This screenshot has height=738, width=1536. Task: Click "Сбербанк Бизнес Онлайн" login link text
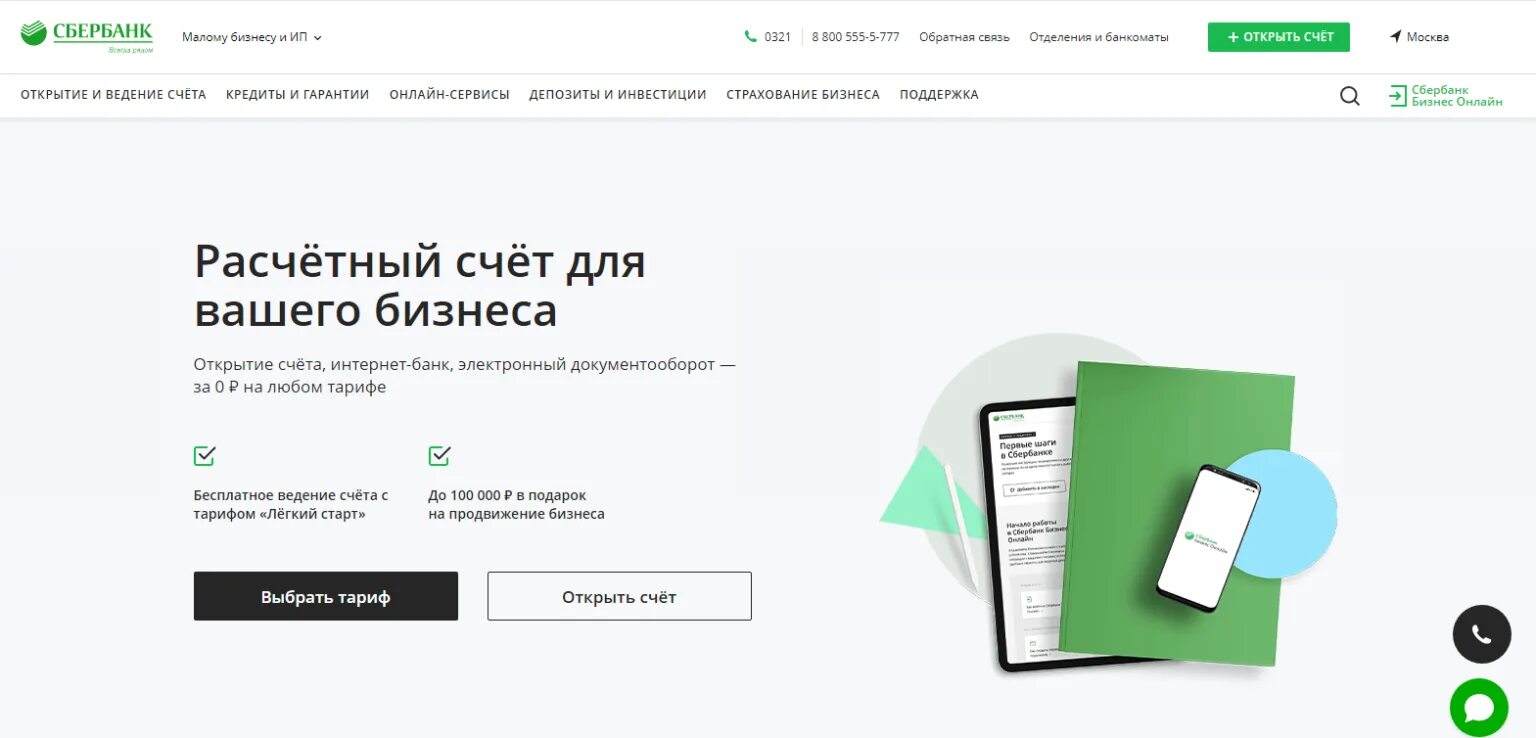coord(1457,96)
